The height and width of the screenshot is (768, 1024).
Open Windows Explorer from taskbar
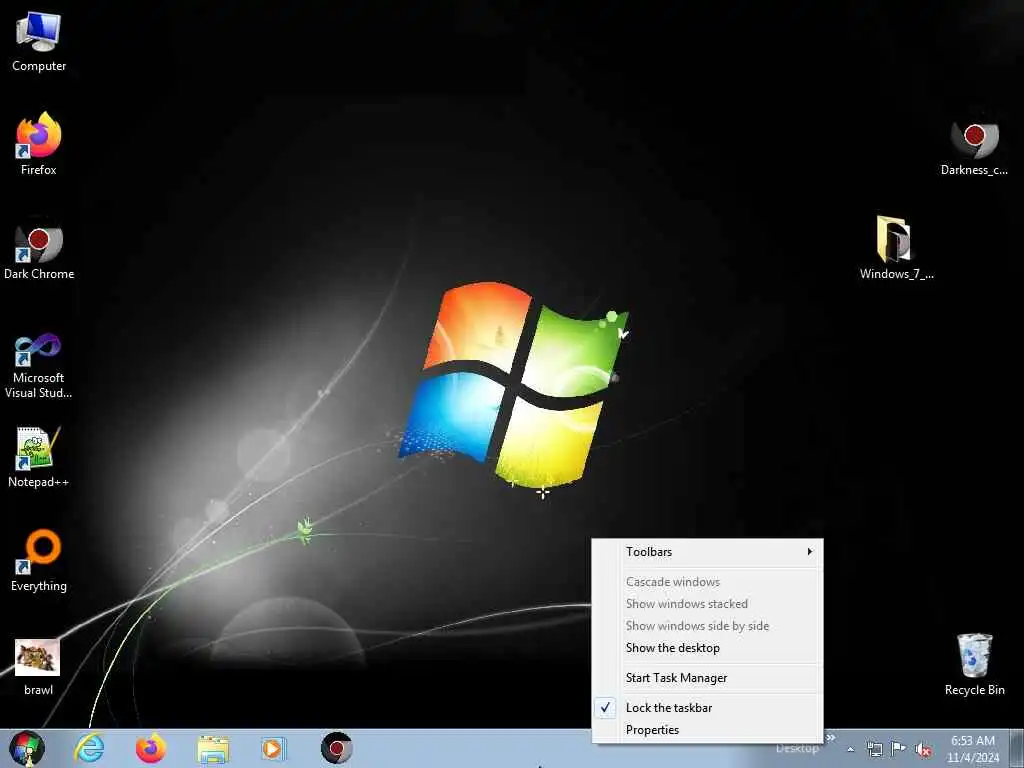tap(213, 749)
